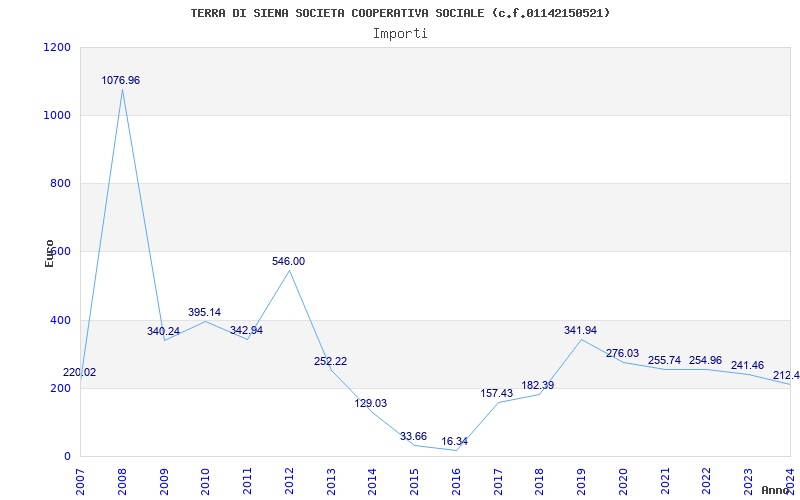
Task: Select the 276.03 value label
Action: click(x=622, y=353)
